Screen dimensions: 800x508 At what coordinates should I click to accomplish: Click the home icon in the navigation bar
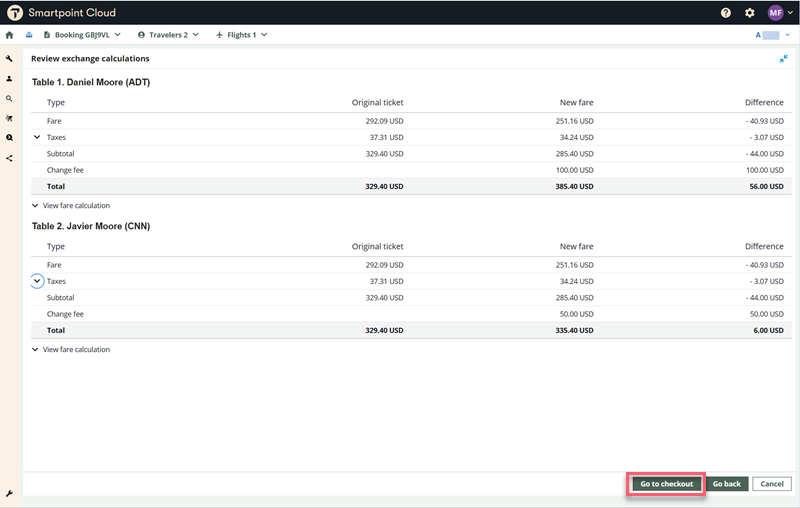pyautogui.click(x=10, y=35)
